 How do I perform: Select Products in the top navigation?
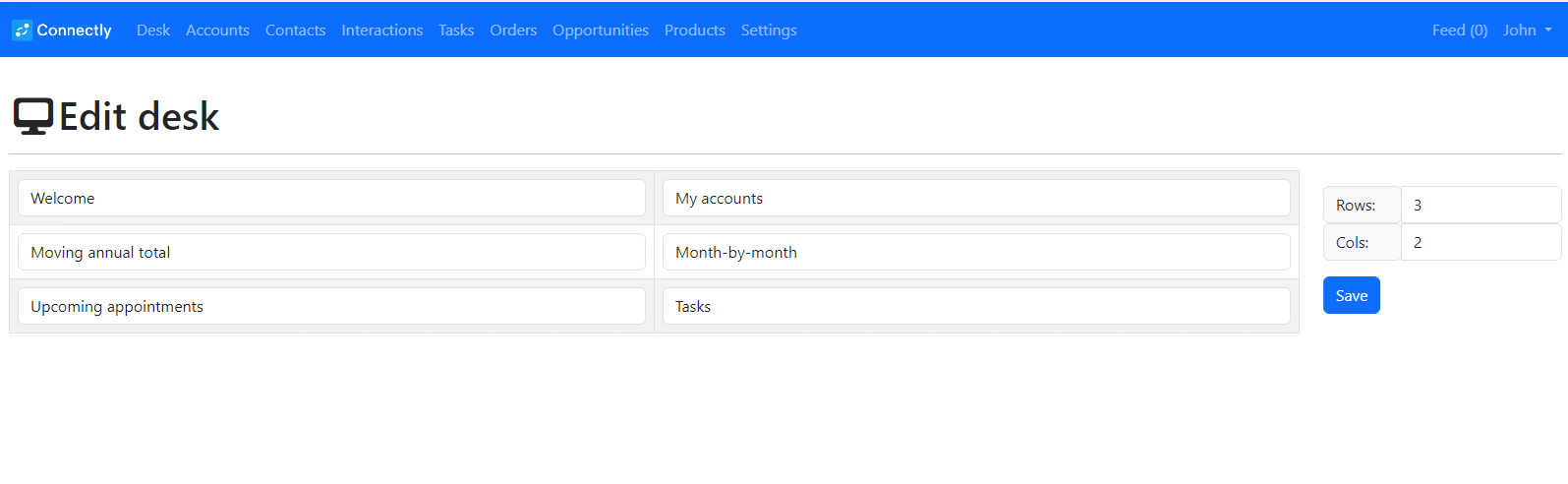tap(694, 30)
